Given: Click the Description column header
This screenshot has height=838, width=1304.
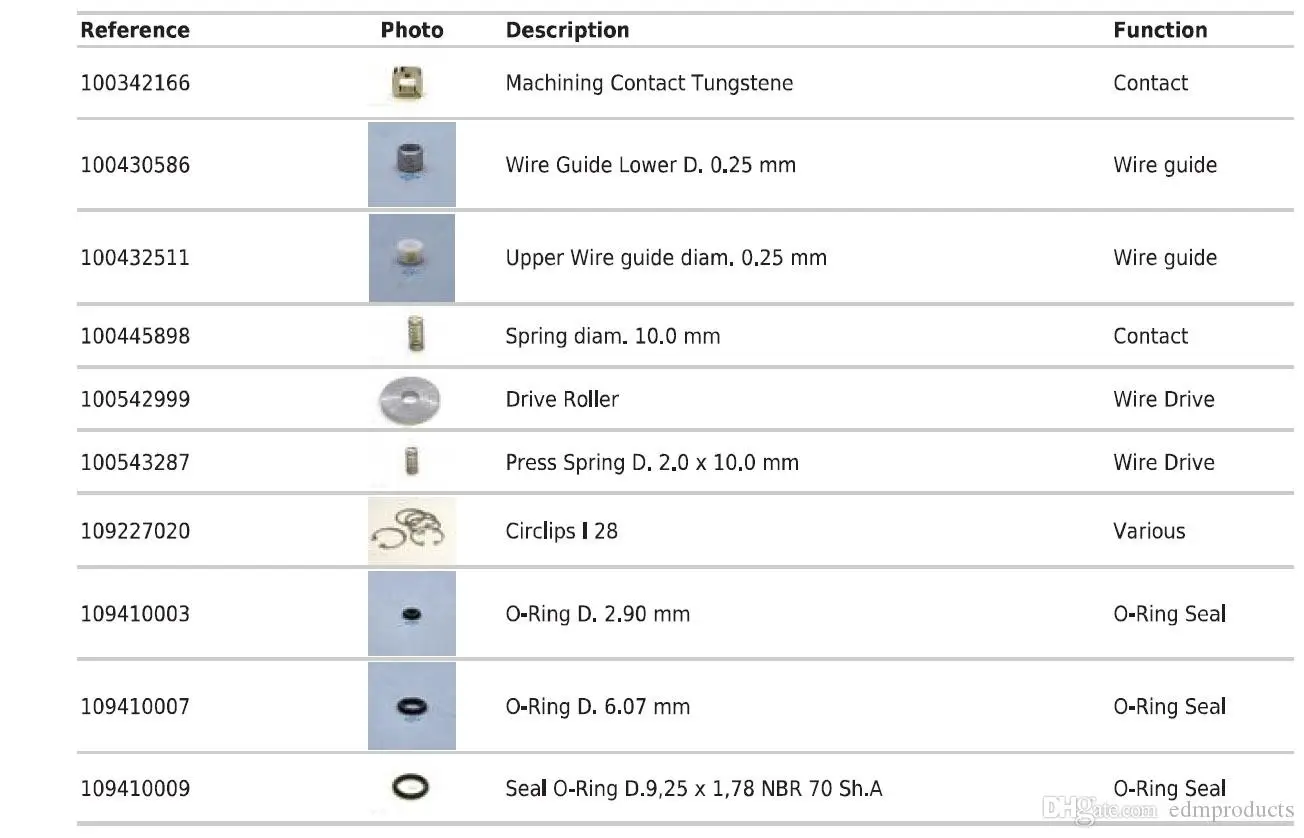Looking at the screenshot, I should pyautogui.click(x=567, y=30).
